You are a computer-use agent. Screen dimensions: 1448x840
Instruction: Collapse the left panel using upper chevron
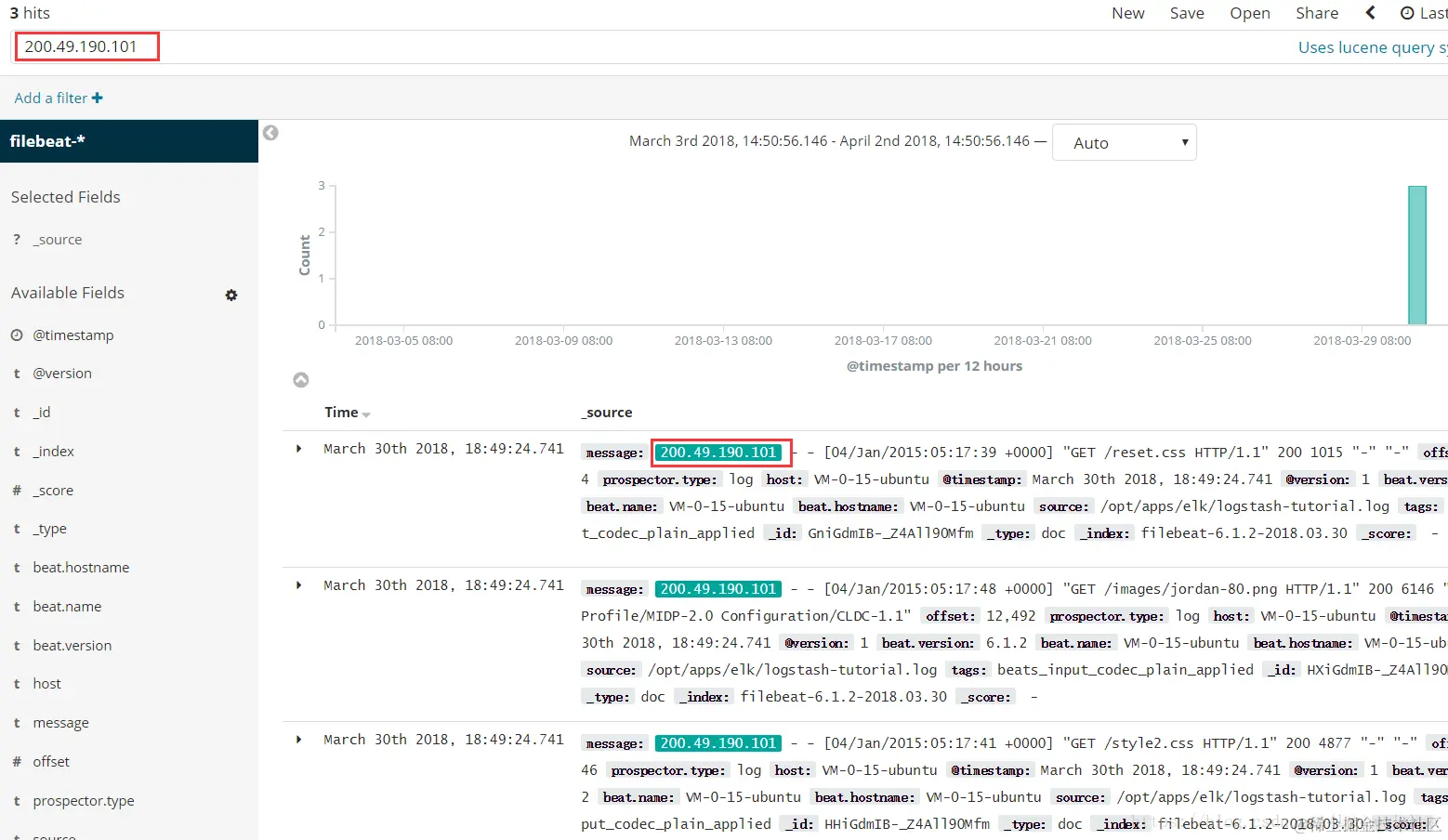pos(270,133)
